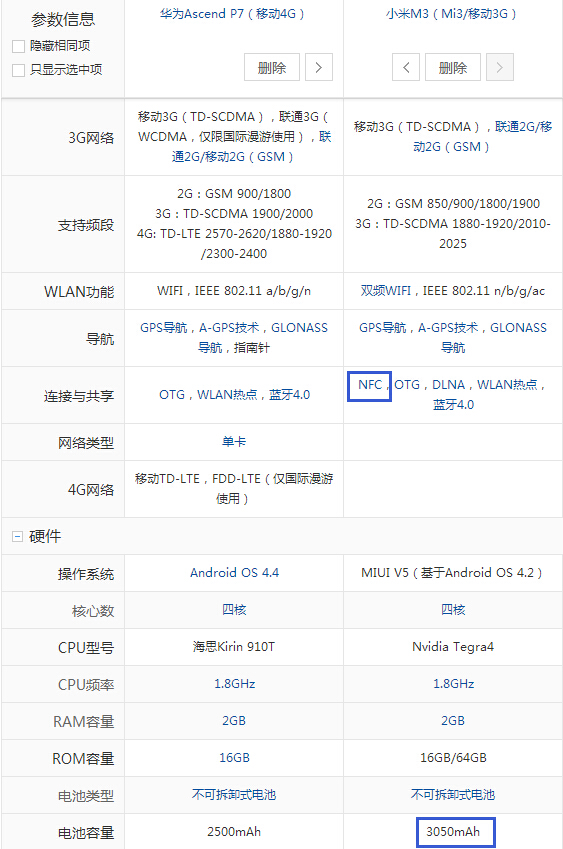The image size is (563, 849).
Task: Click disabled right arrow for 小米M3
Action: click(500, 68)
